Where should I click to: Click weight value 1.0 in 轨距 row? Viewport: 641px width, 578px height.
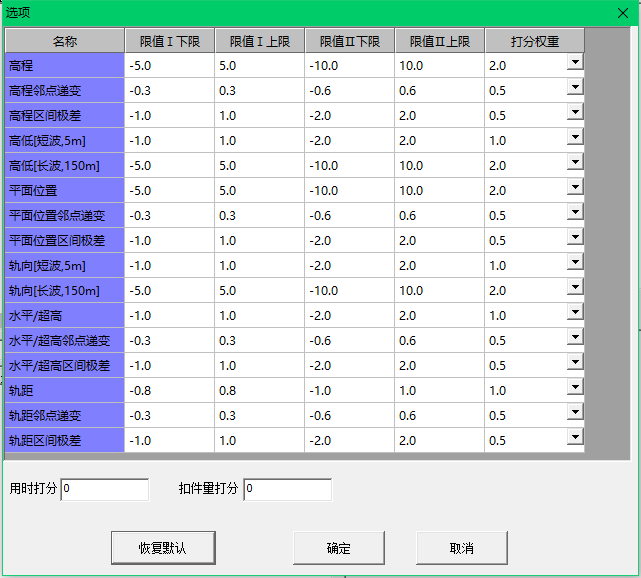(498, 390)
